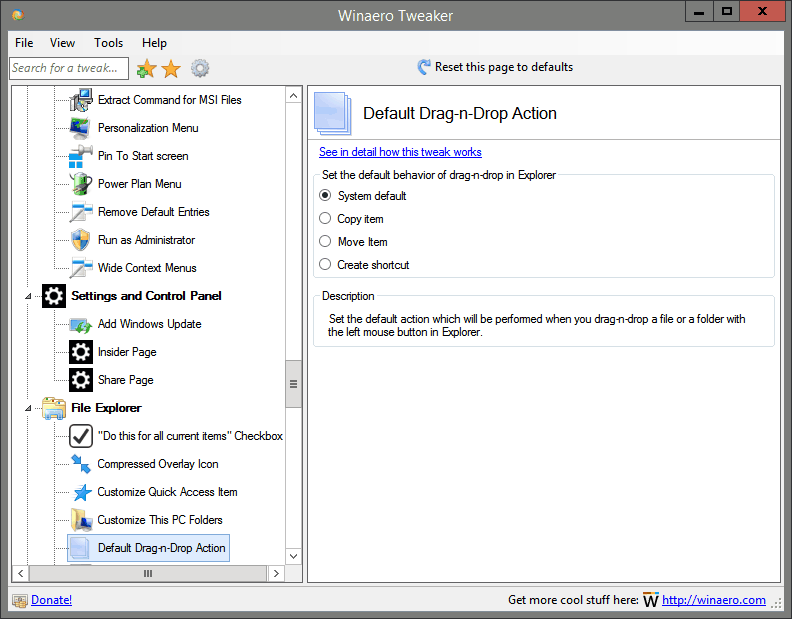The height and width of the screenshot is (619, 792).
Task: Click the Settings and Control Panel gear icon
Action: (x=54, y=296)
